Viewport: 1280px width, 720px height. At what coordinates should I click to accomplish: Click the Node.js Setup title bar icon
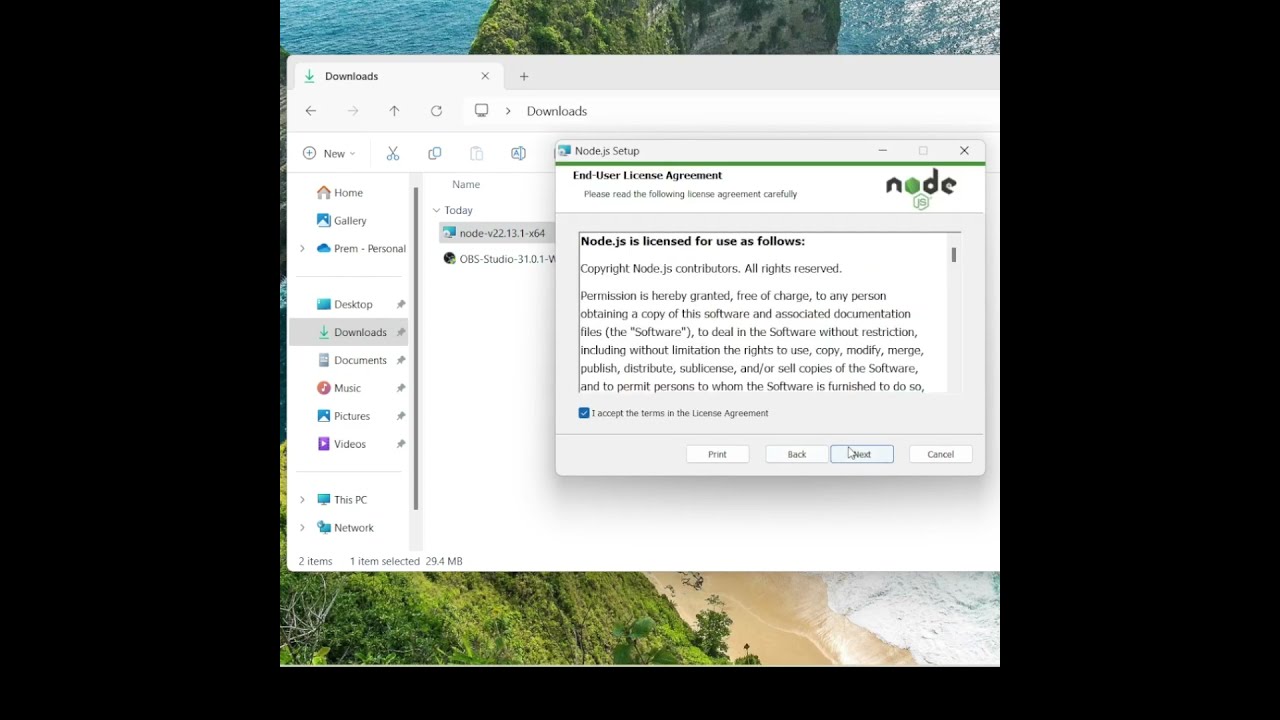click(565, 151)
